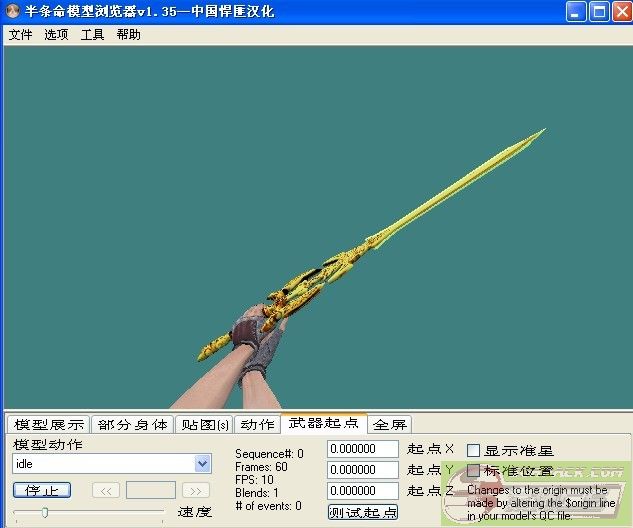Open the 文件 menu
The image size is (633, 528).
(20, 35)
